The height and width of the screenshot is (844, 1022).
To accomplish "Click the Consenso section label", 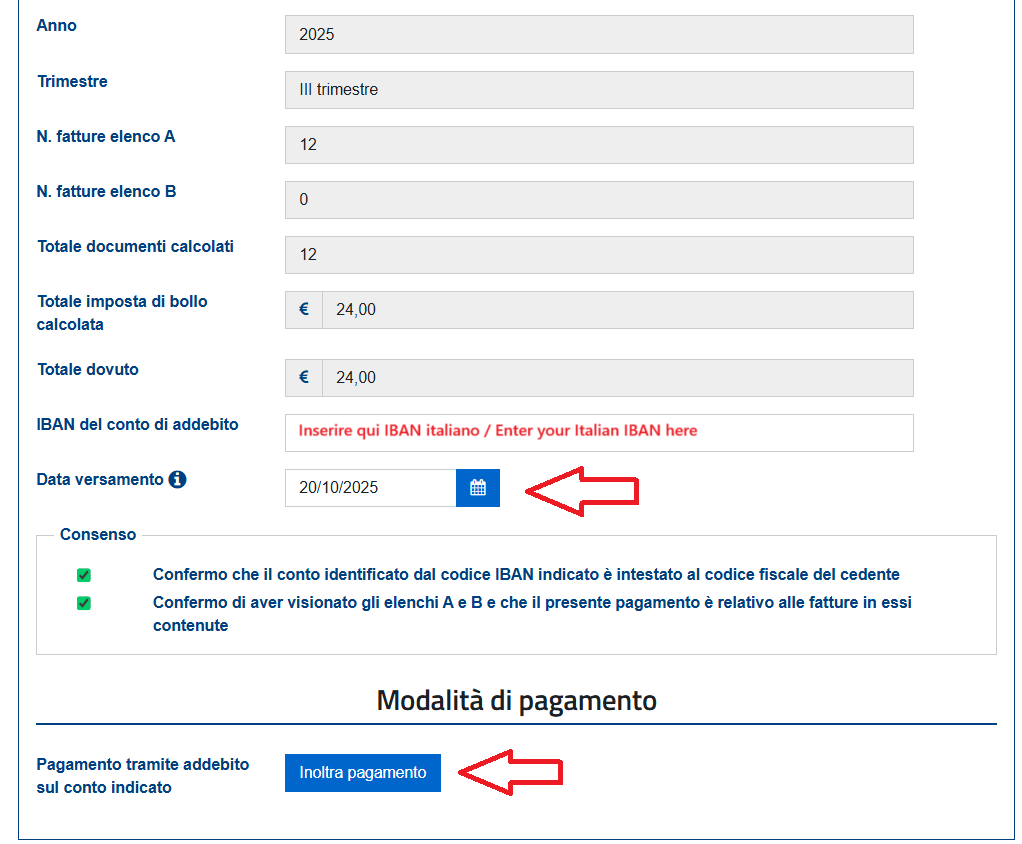I will coord(97,534).
